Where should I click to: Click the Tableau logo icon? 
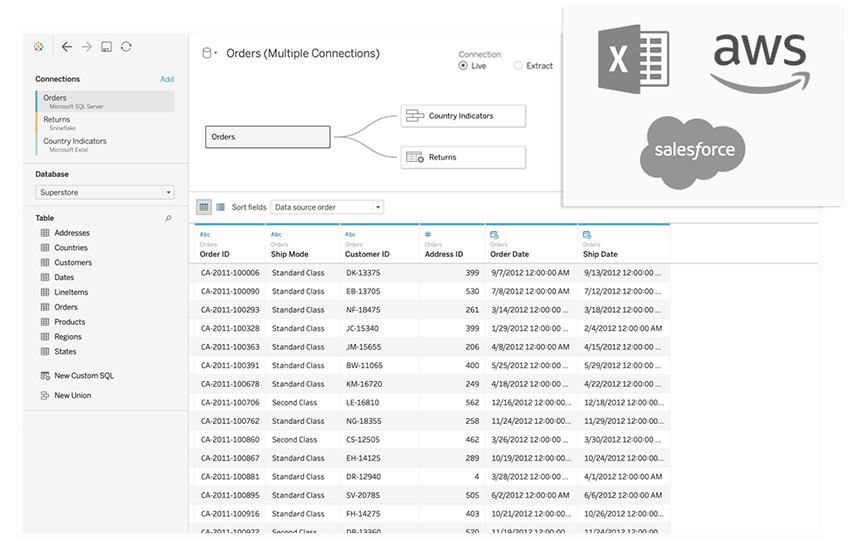click(x=39, y=47)
